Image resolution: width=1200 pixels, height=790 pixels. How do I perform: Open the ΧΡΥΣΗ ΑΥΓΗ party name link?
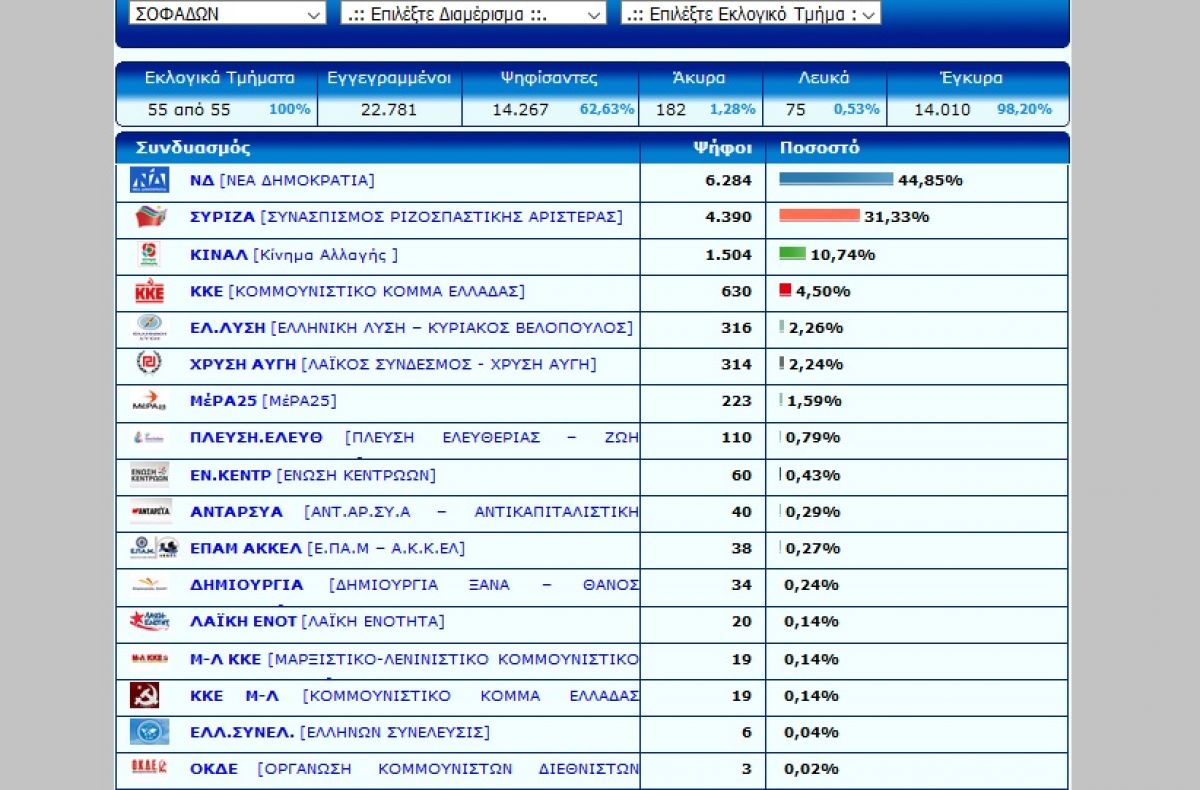click(393, 364)
